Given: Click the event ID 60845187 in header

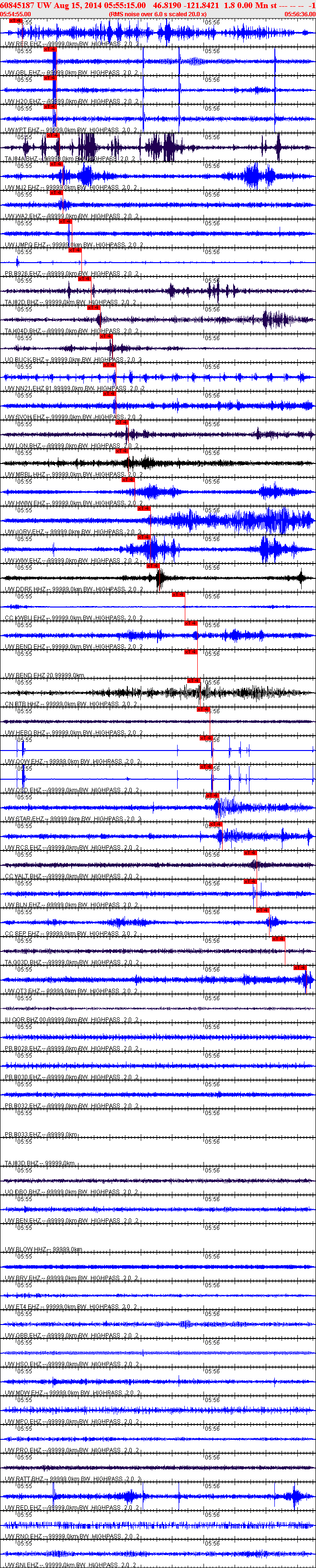Looking at the screenshot, I should coord(18,5).
